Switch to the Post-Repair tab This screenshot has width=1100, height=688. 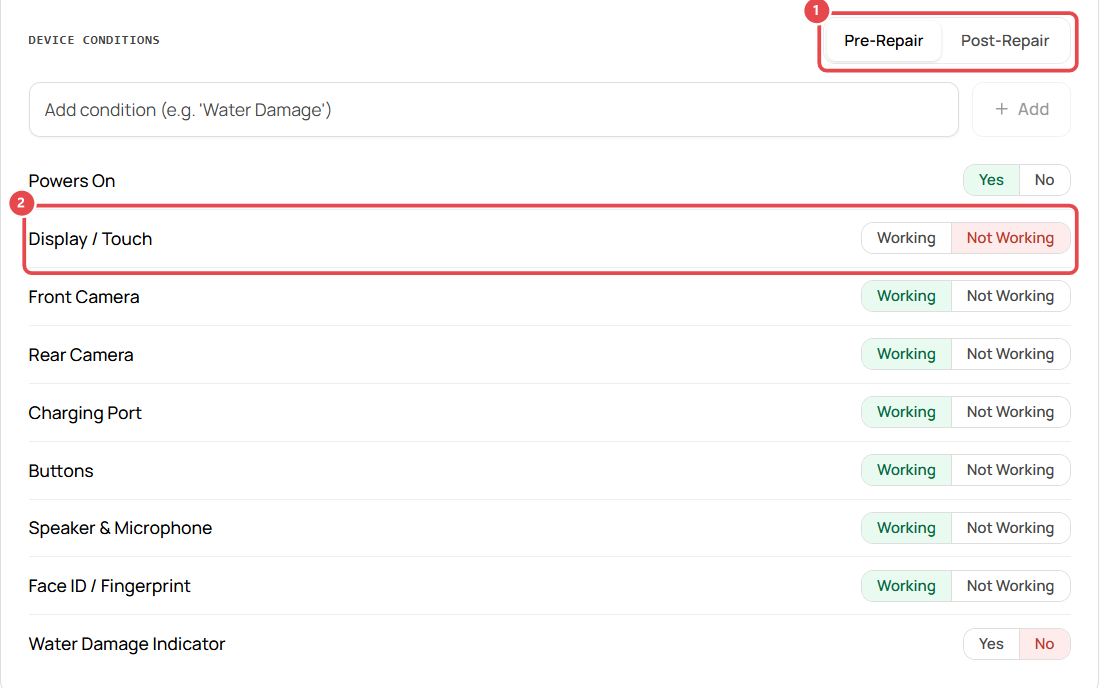point(1005,41)
